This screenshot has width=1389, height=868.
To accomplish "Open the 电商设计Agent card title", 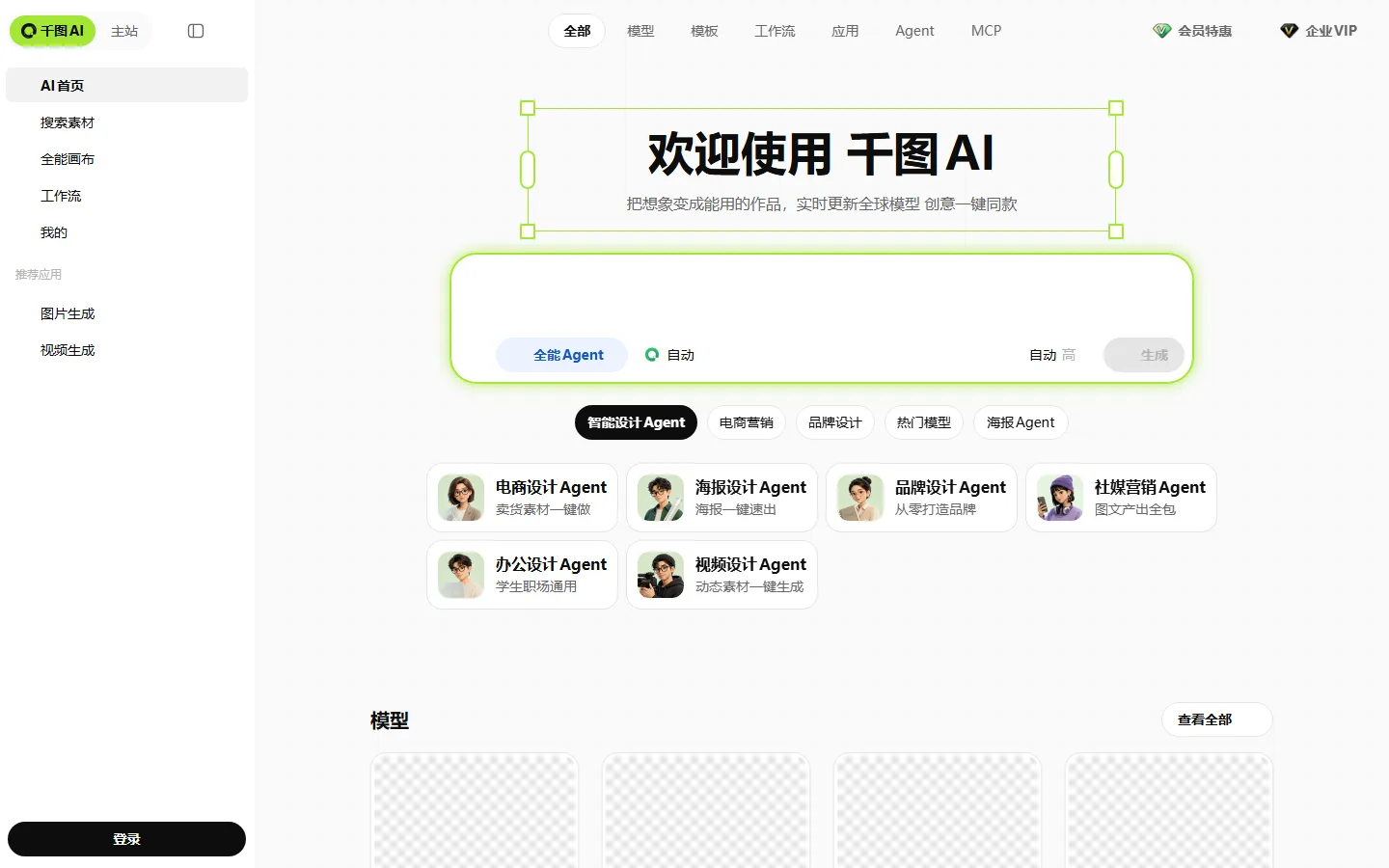I will pos(551,487).
